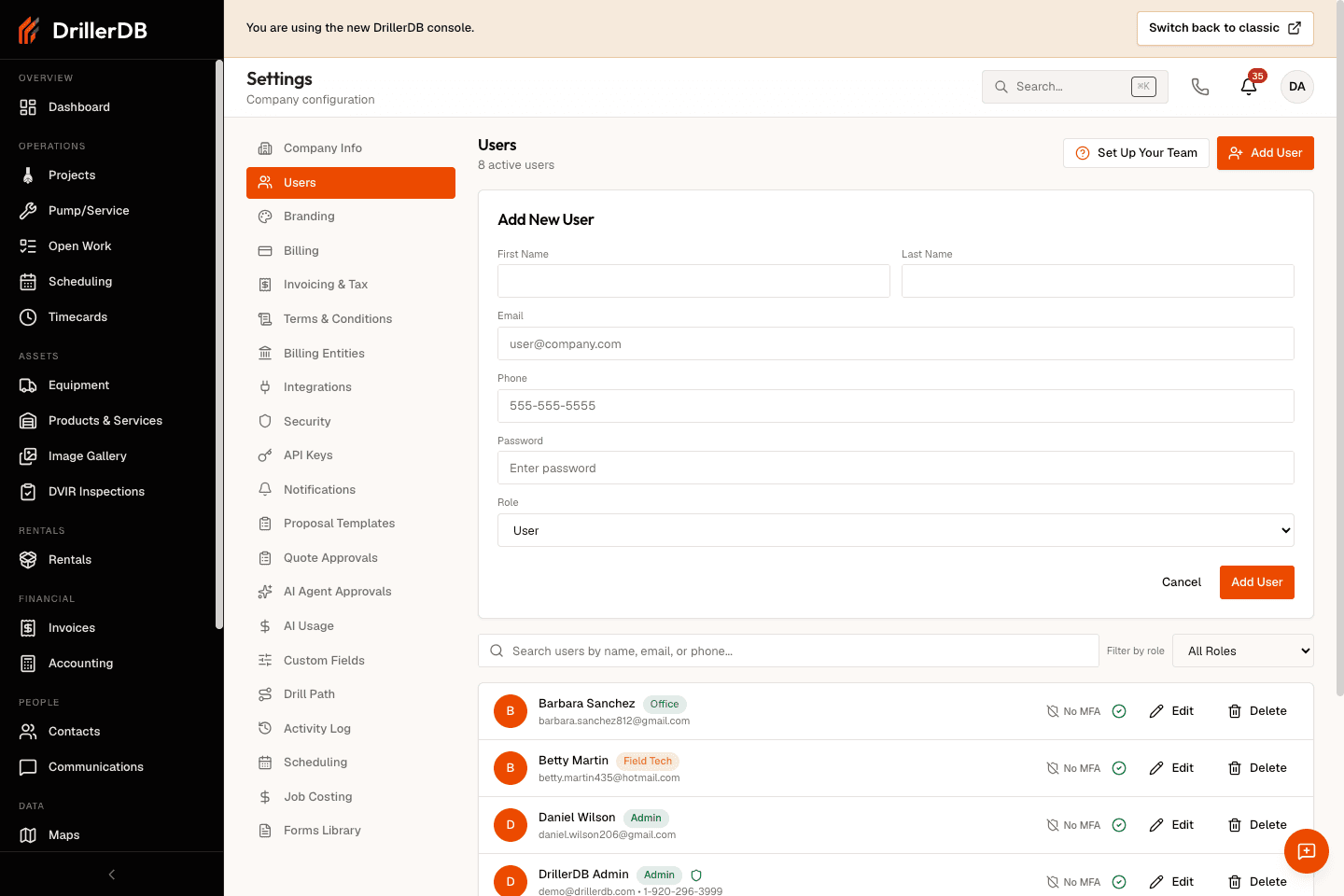Collapse the sidebar with chevron arrow
Viewport: 1344px width, 896px height.
click(112, 875)
